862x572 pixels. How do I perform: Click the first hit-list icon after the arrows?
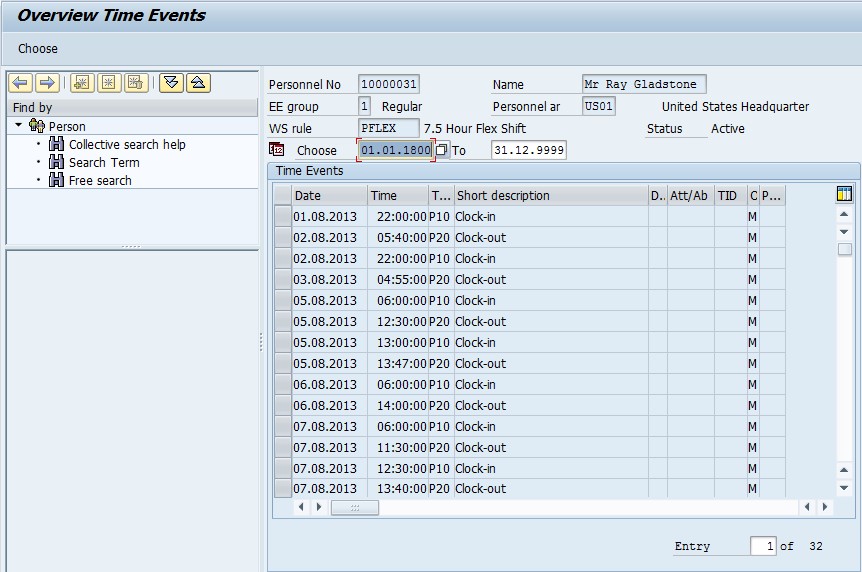pyautogui.click(x=82, y=83)
